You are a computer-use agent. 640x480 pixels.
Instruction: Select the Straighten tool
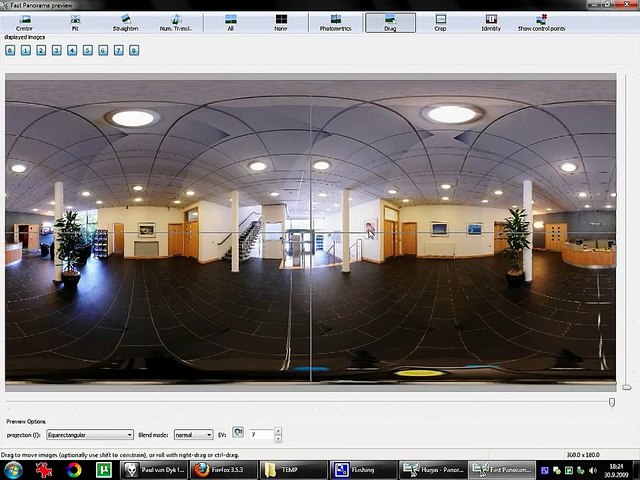(125, 22)
